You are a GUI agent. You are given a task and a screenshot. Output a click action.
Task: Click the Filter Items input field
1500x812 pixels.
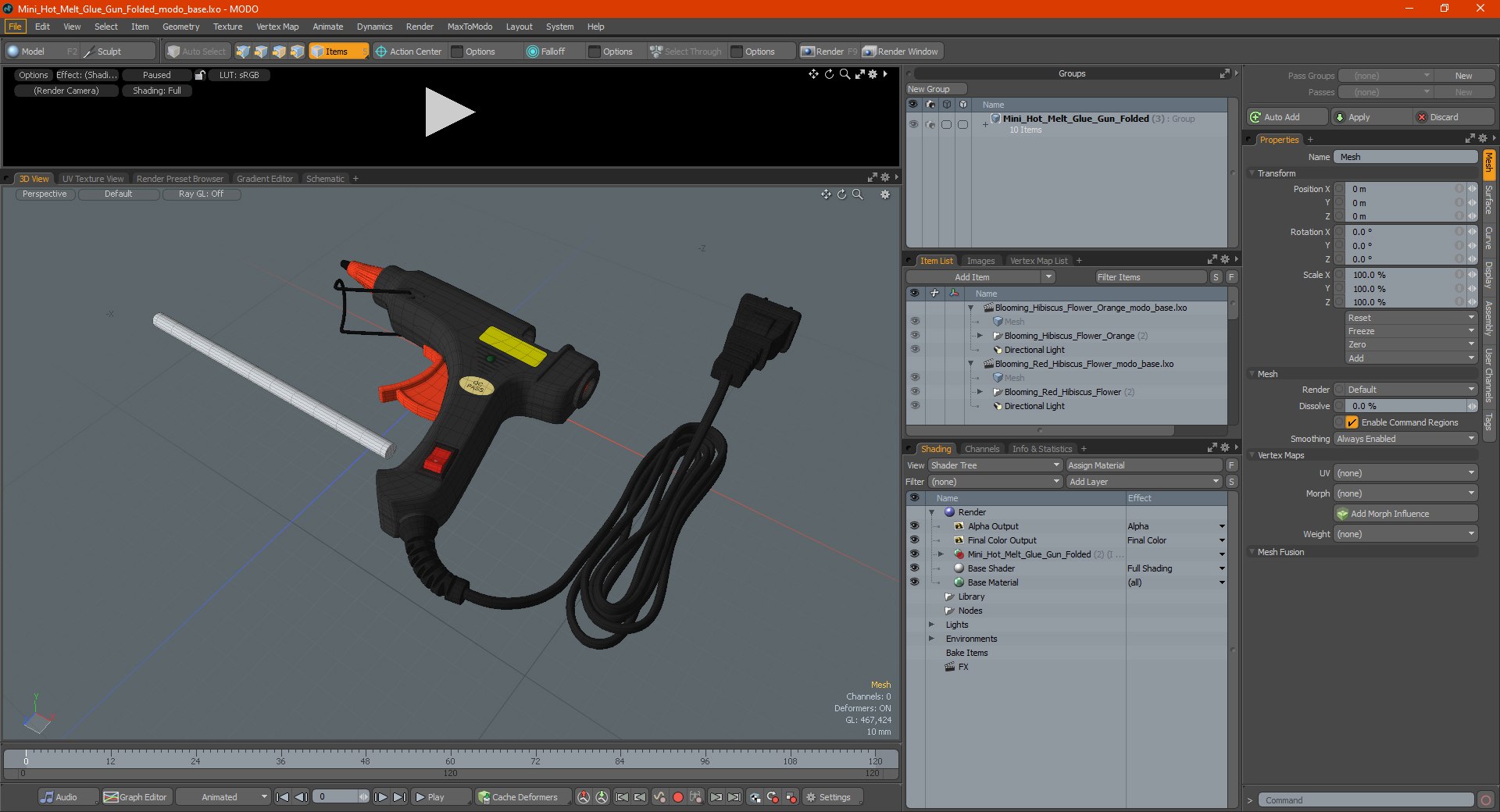1150,277
